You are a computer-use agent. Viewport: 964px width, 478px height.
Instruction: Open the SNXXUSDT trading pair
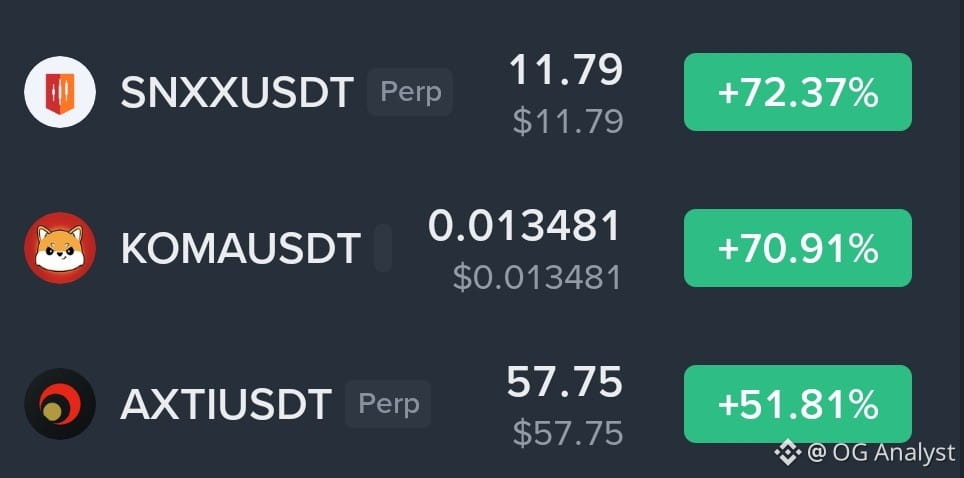click(237, 92)
